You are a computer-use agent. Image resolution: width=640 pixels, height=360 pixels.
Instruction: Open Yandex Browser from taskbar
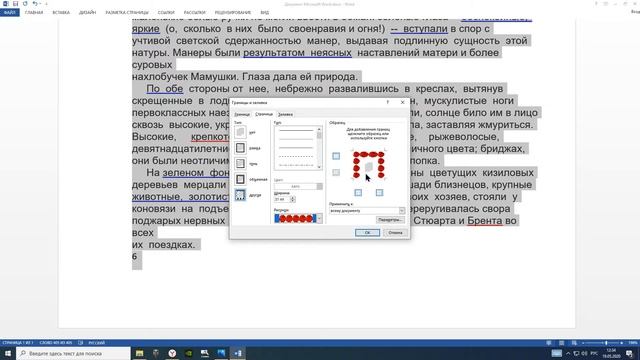172,353
